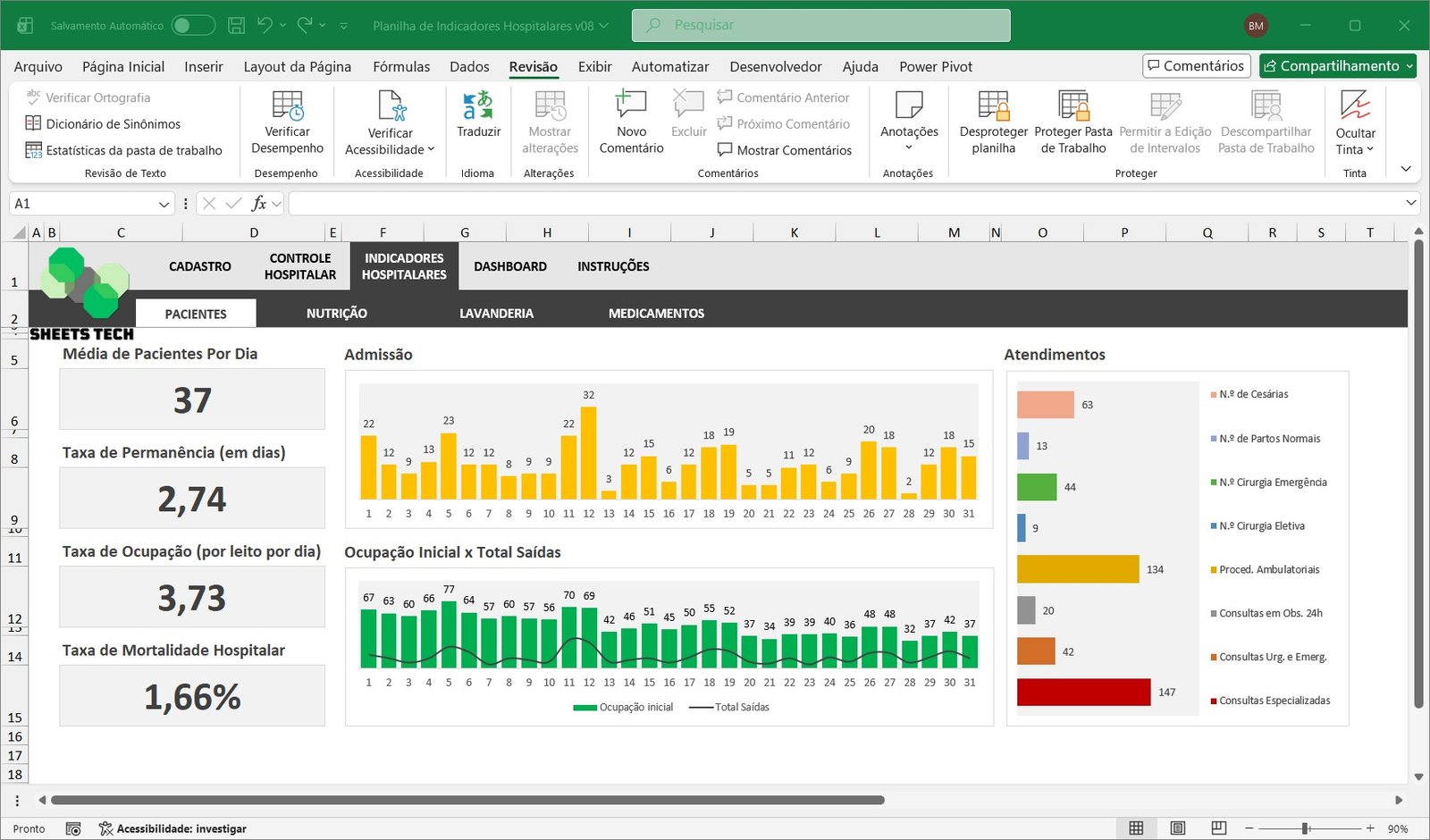Click the save icon in title bar

click(x=236, y=26)
